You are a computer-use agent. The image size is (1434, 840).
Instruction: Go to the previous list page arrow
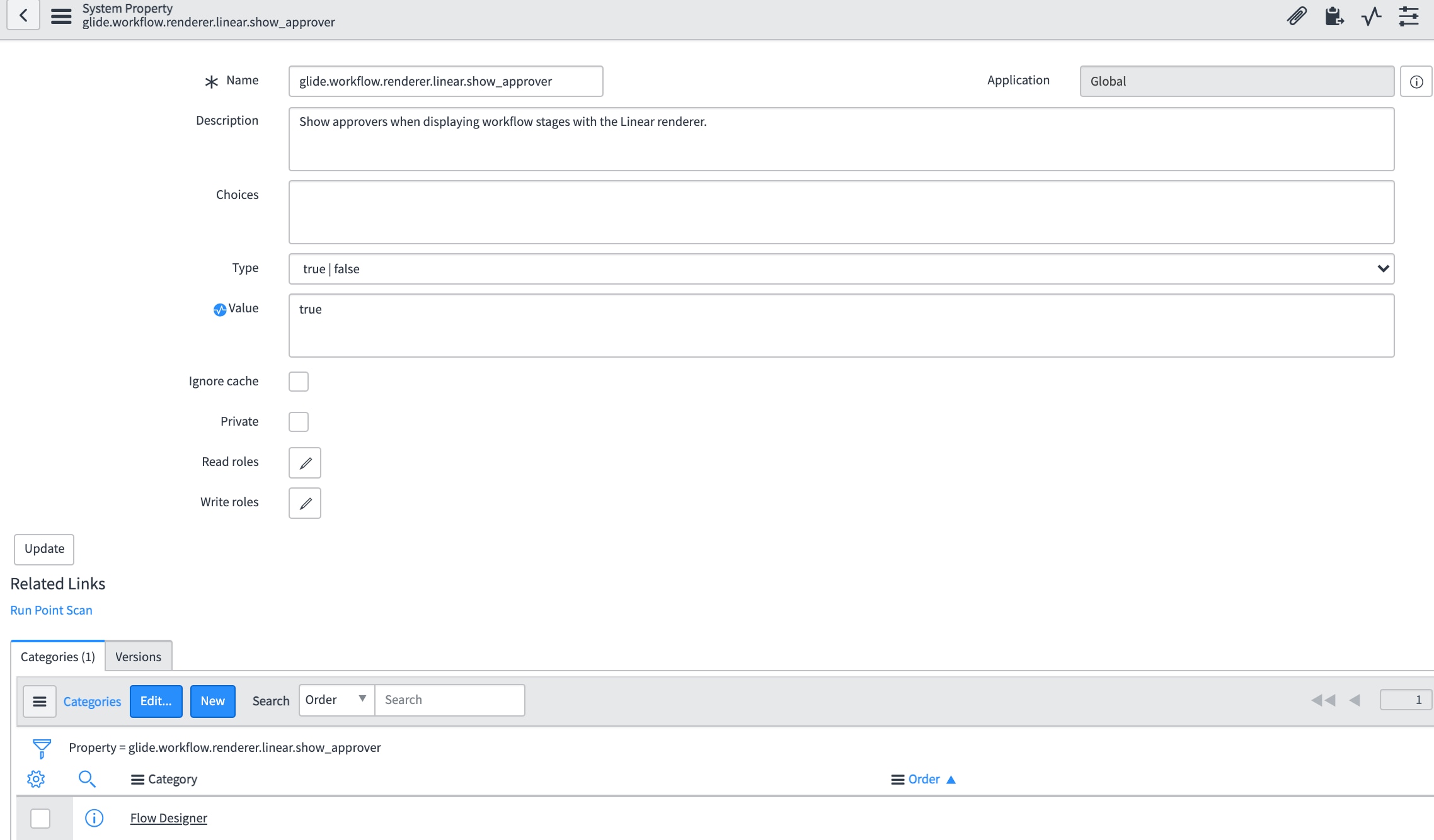(1355, 700)
